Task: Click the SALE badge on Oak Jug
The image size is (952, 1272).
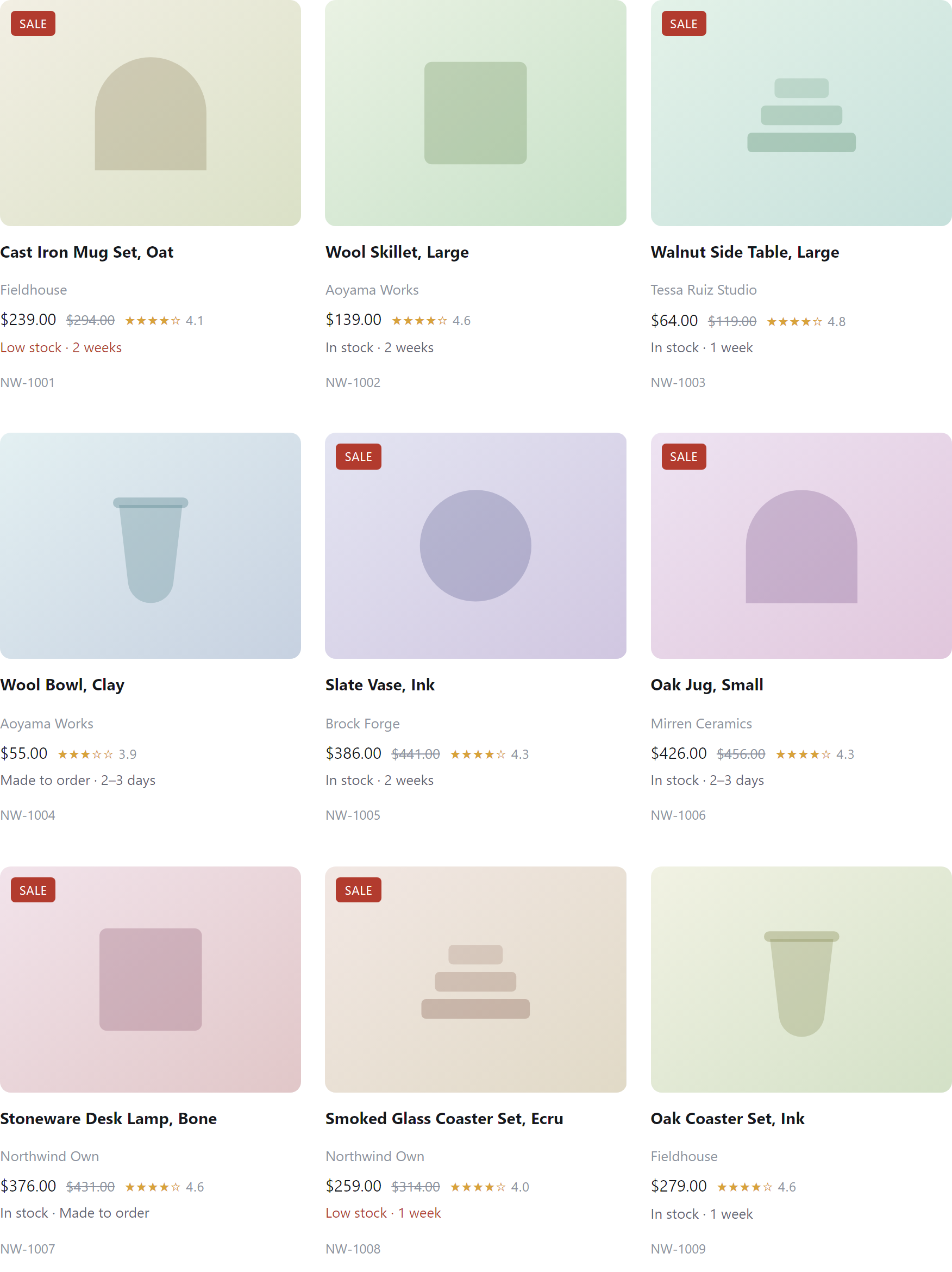Action: [x=684, y=457]
